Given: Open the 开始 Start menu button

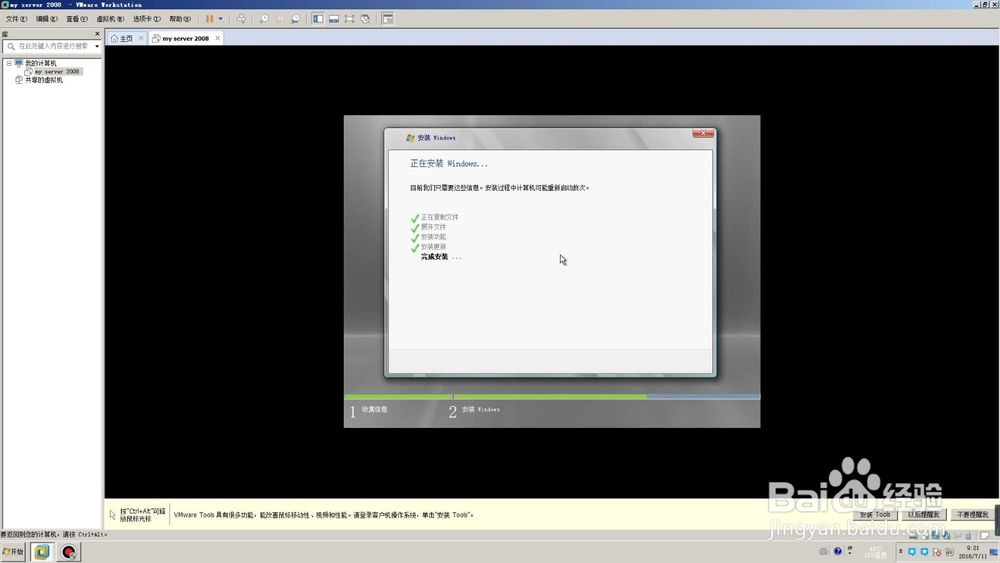Looking at the screenshot, I should pyautogui.click(x=13, y=552).
